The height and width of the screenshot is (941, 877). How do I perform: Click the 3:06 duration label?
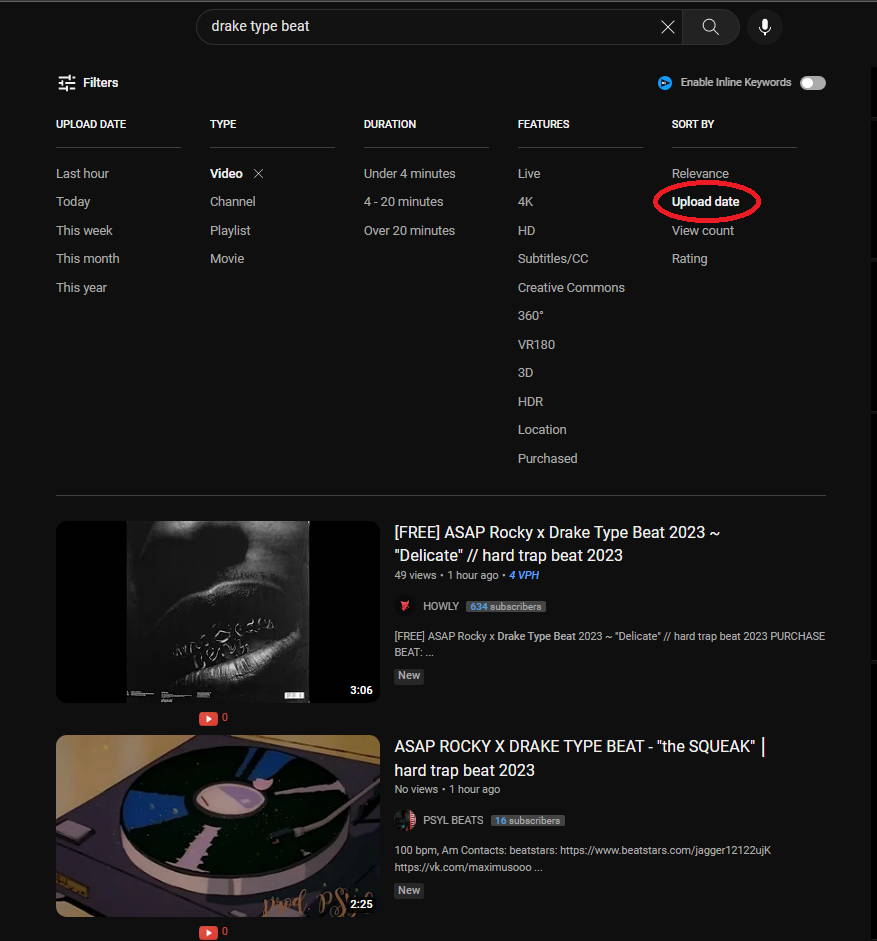[x=361, y=690]
